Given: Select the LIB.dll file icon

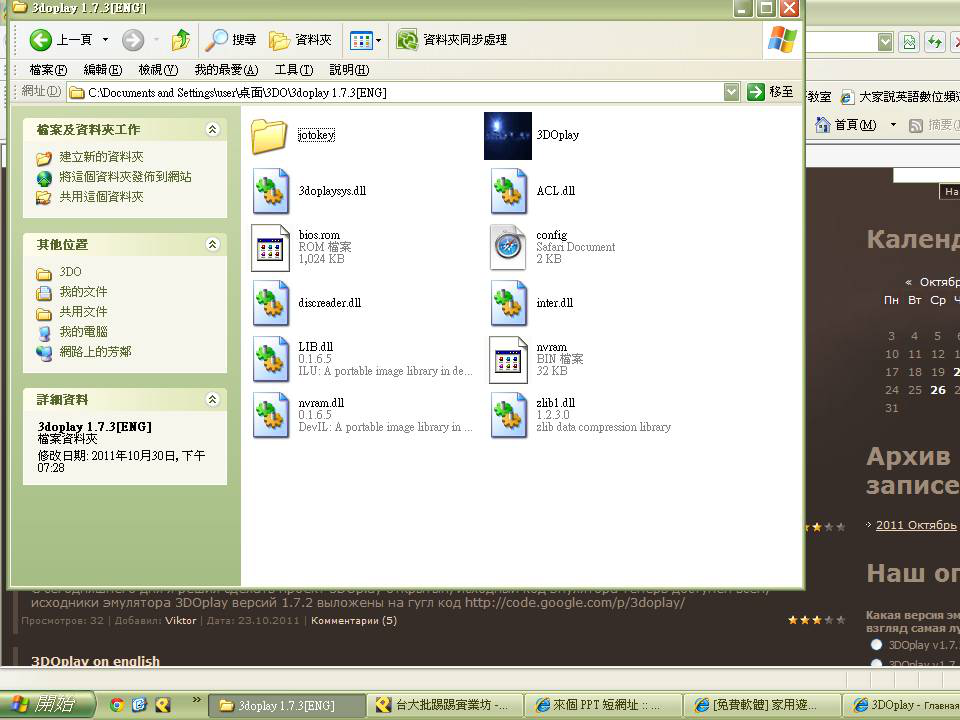Looking at the screenshot, I should pyautogui.click(x=271, y=359).
